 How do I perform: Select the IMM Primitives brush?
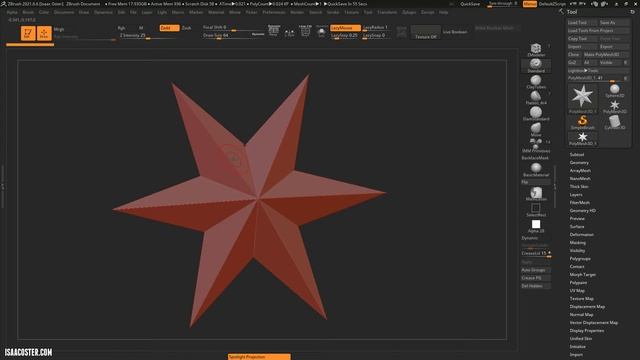536,146
